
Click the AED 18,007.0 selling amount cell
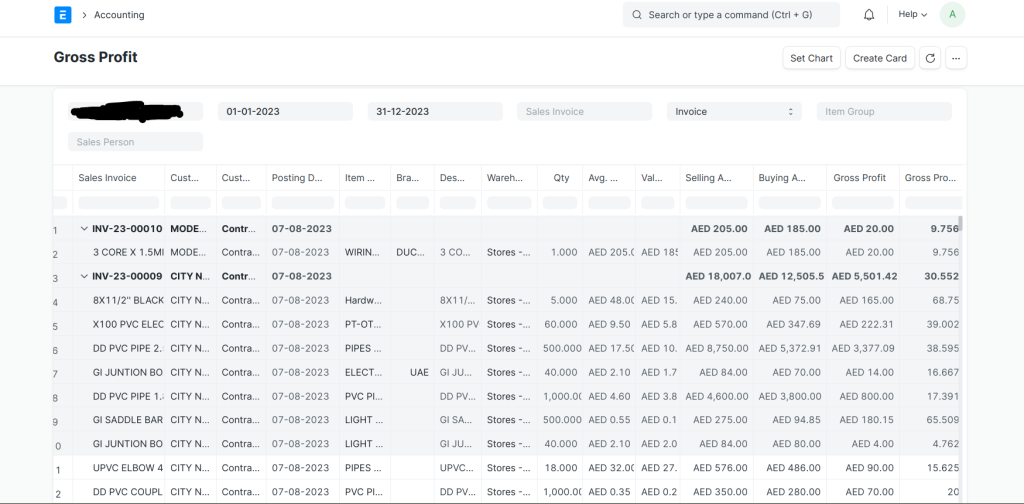point(718,276)
